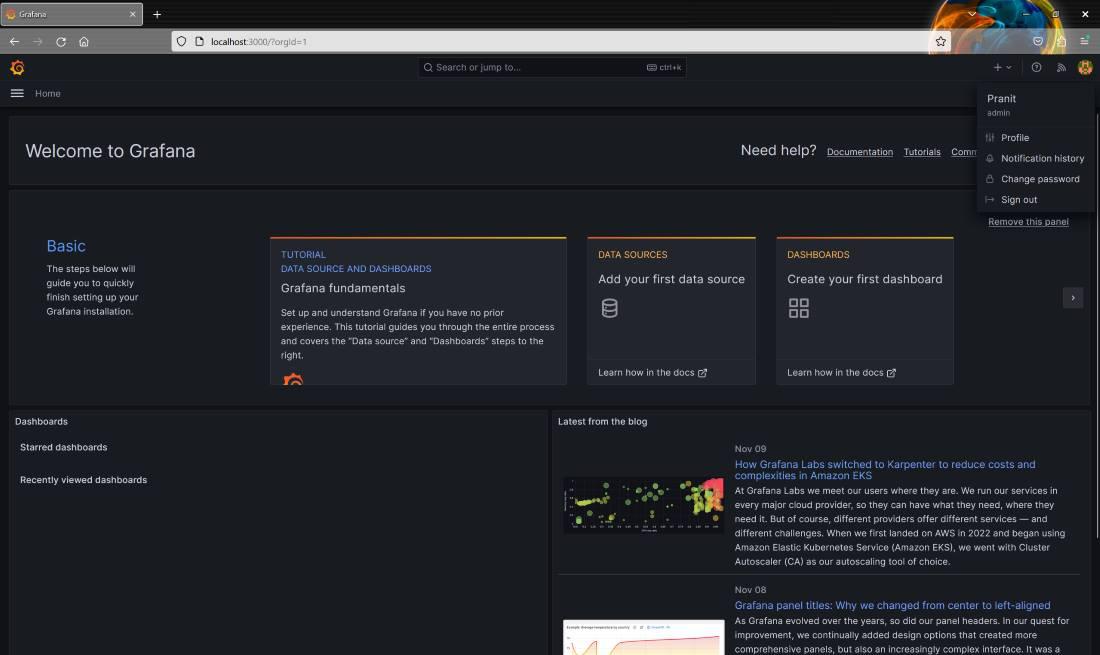
Task: Open Learn how in the docs for dashboards
Action: [x=841, y=372]
